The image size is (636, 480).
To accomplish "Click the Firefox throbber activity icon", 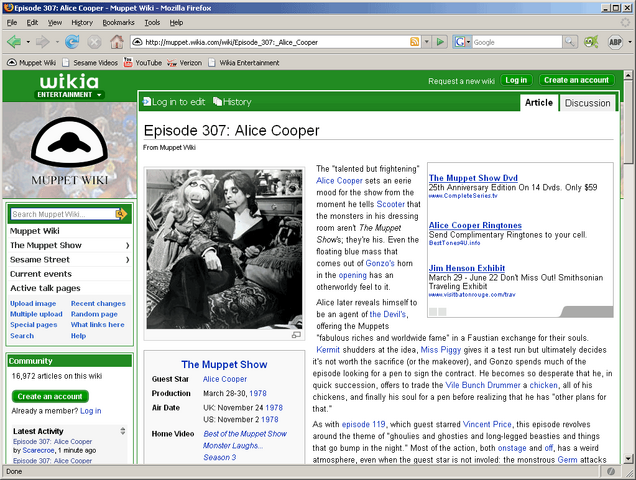I will tap(625, 23).
